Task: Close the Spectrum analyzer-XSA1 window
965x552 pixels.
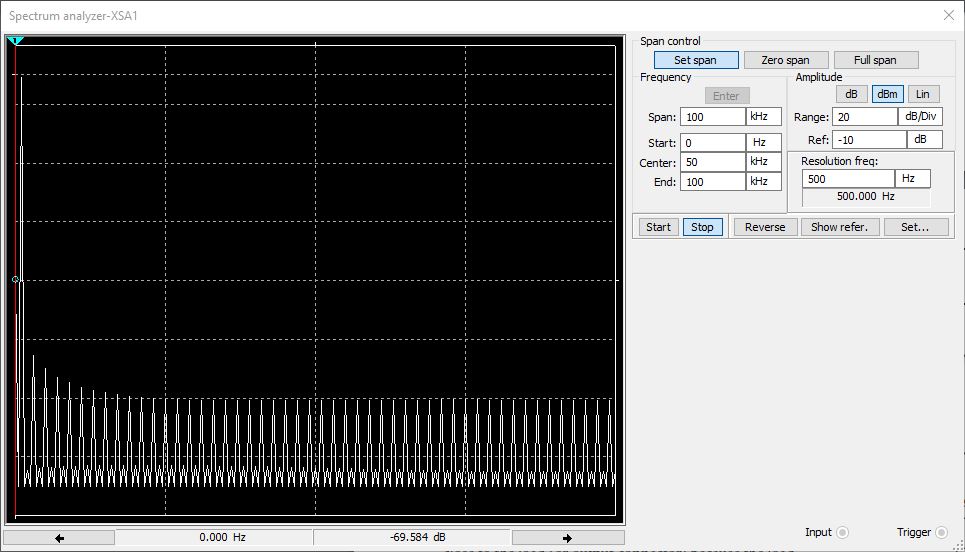Action: pyautogui.click(x=948, y=15)
